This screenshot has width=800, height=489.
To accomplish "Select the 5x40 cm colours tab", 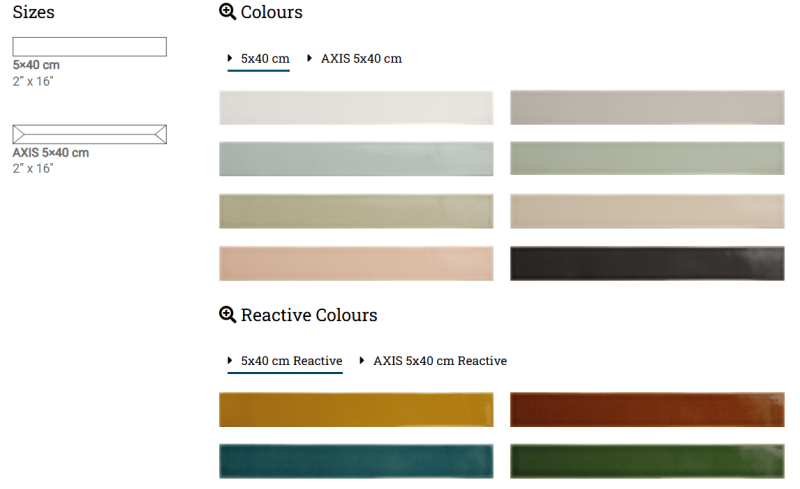I will tap(265, 59).
